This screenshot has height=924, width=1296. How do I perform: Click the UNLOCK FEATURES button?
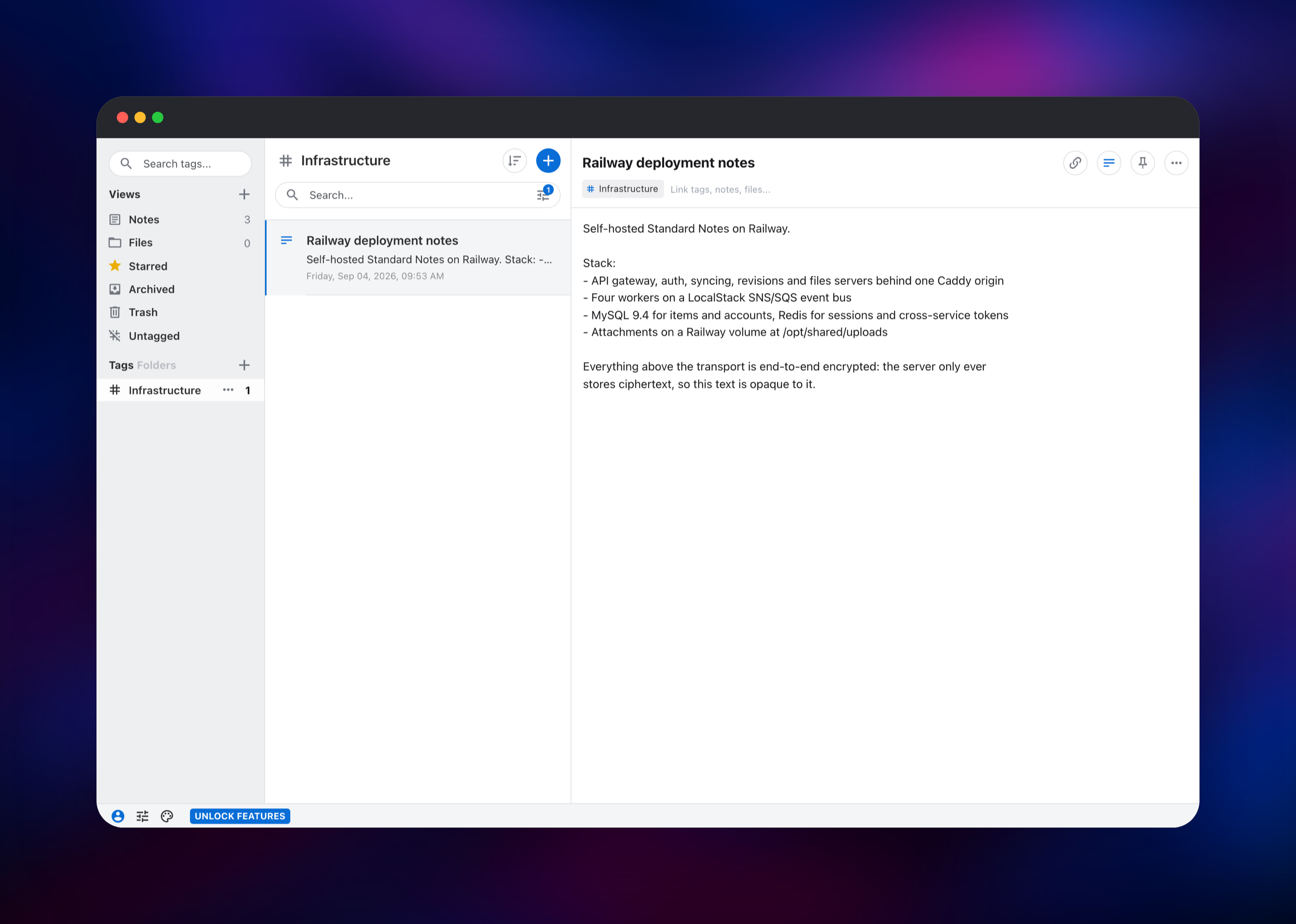point(240,817)
